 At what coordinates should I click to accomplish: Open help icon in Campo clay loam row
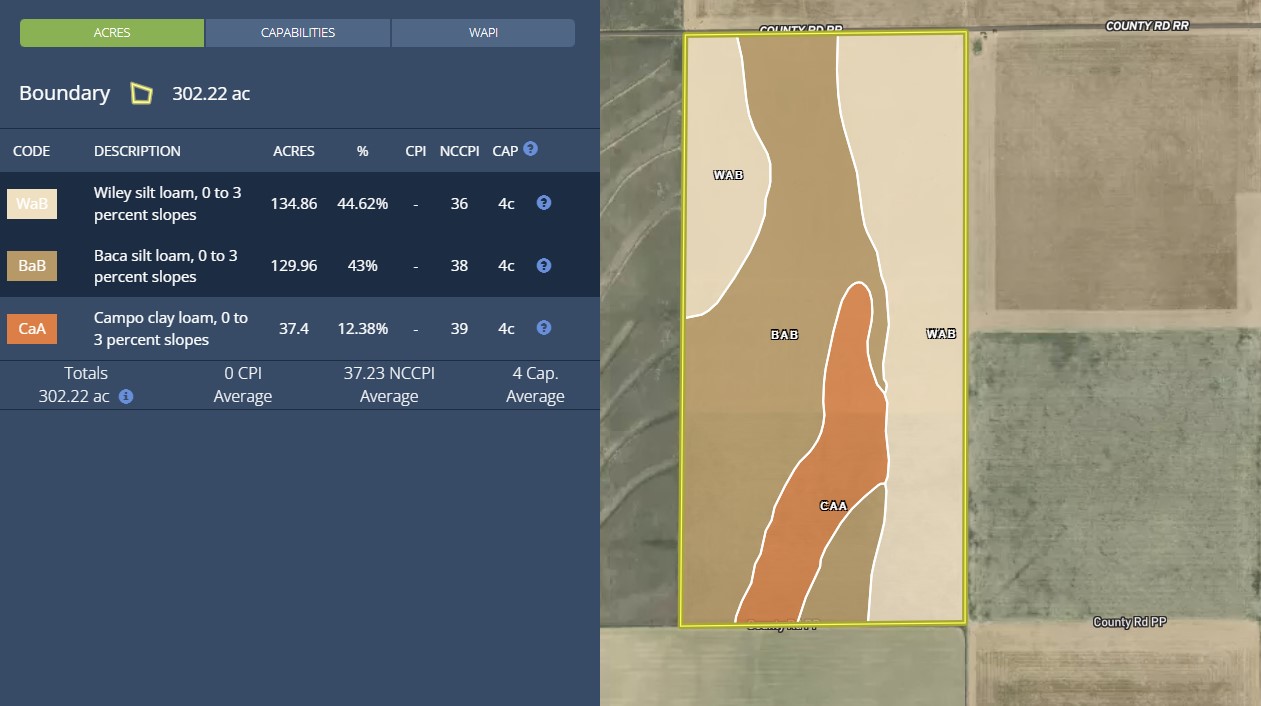[543, 328]
